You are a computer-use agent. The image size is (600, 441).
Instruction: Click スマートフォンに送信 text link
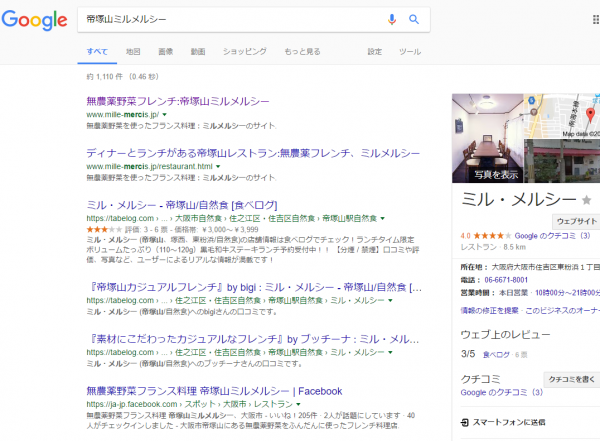pyautogui.click(x=509, y=423)
